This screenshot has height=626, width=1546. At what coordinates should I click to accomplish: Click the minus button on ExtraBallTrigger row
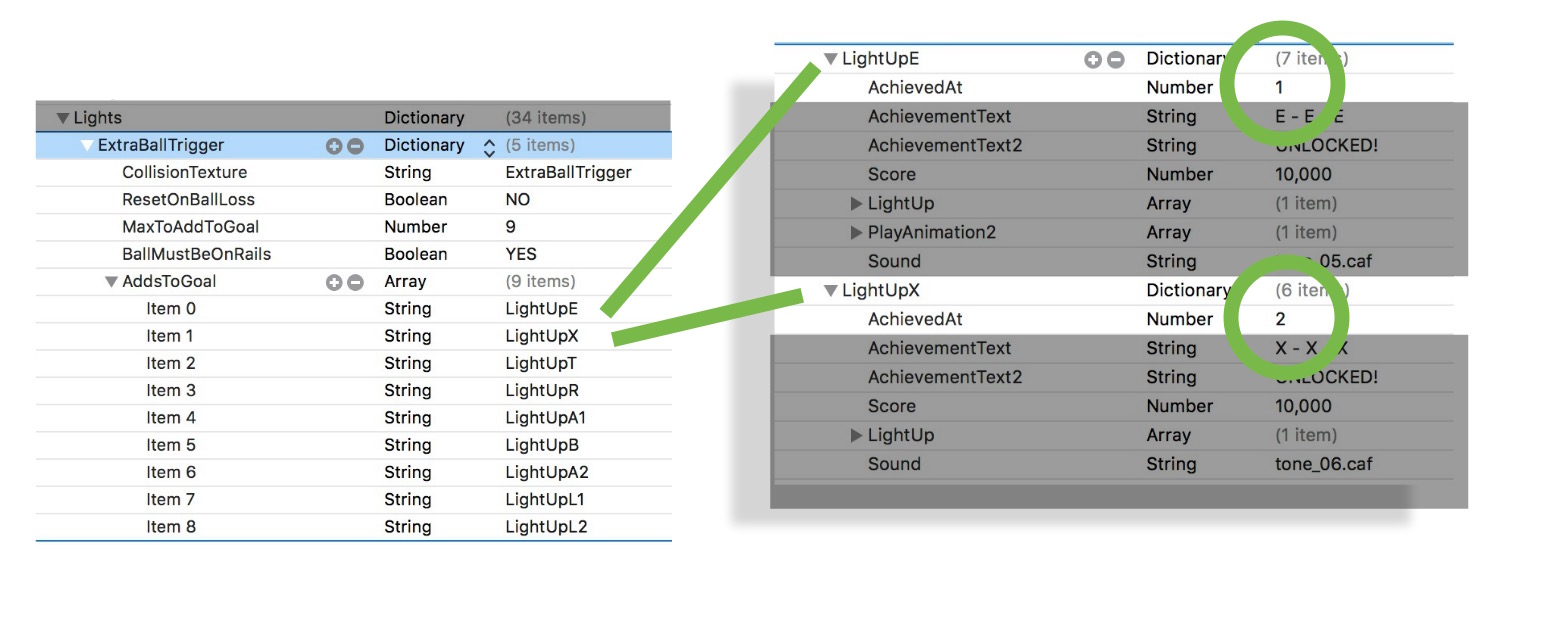355,146
